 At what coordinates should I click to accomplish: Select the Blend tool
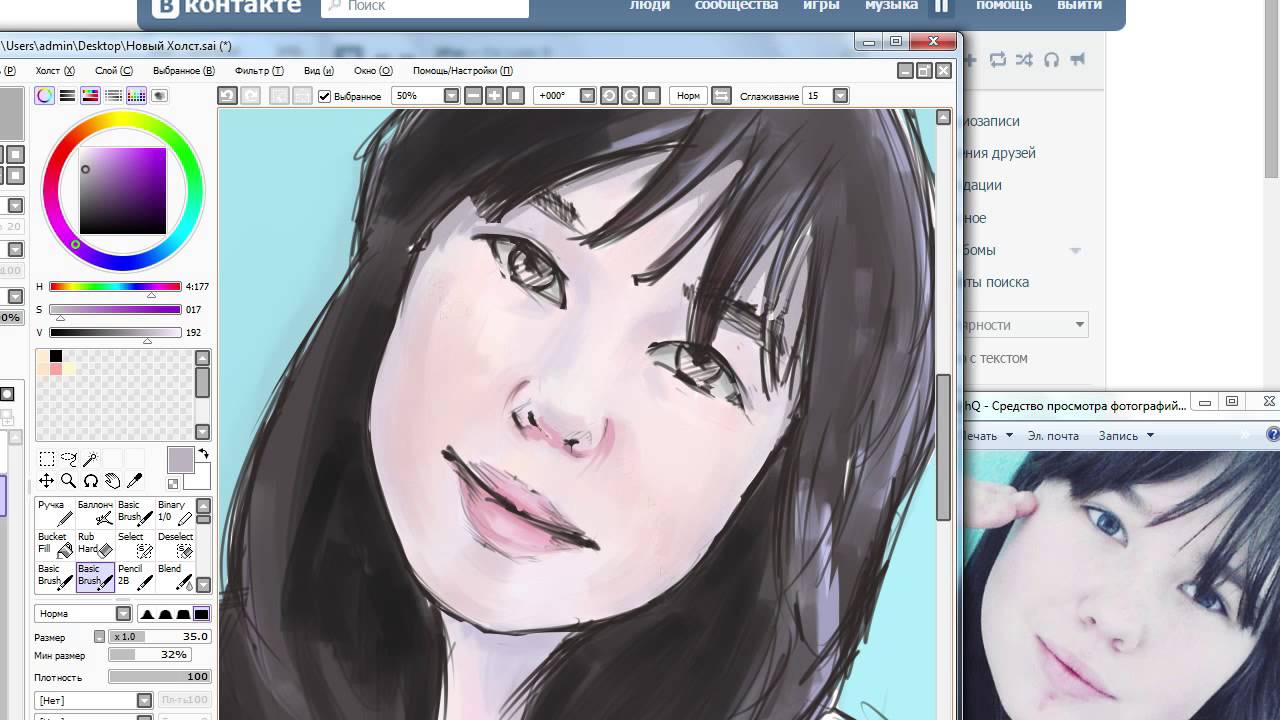point(175,576)
